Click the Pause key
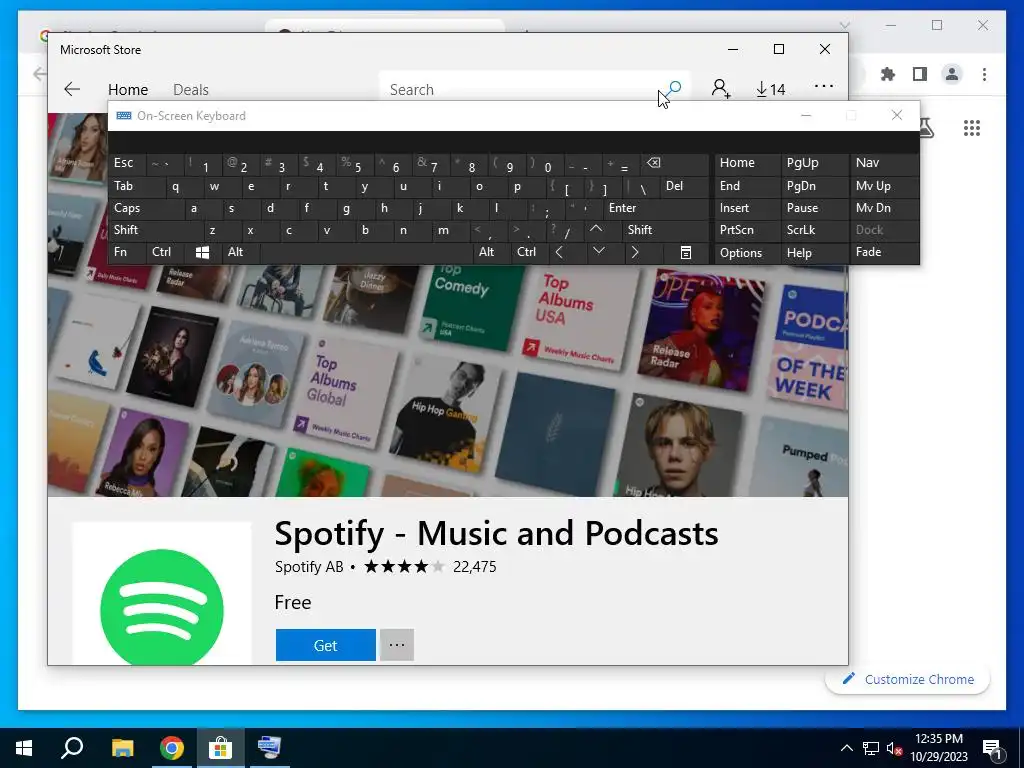1024x768 pixels. (x=815, y=208)
